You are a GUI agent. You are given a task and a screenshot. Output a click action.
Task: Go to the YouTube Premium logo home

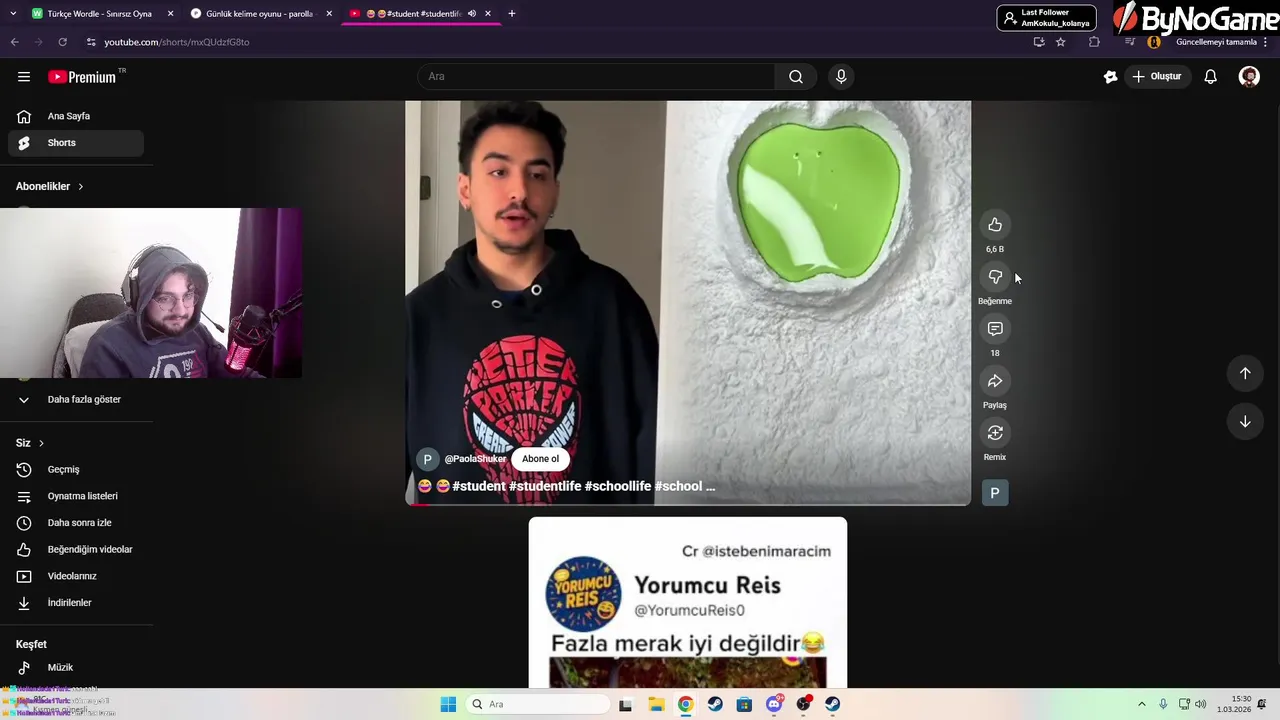click(x=82, y=77)
